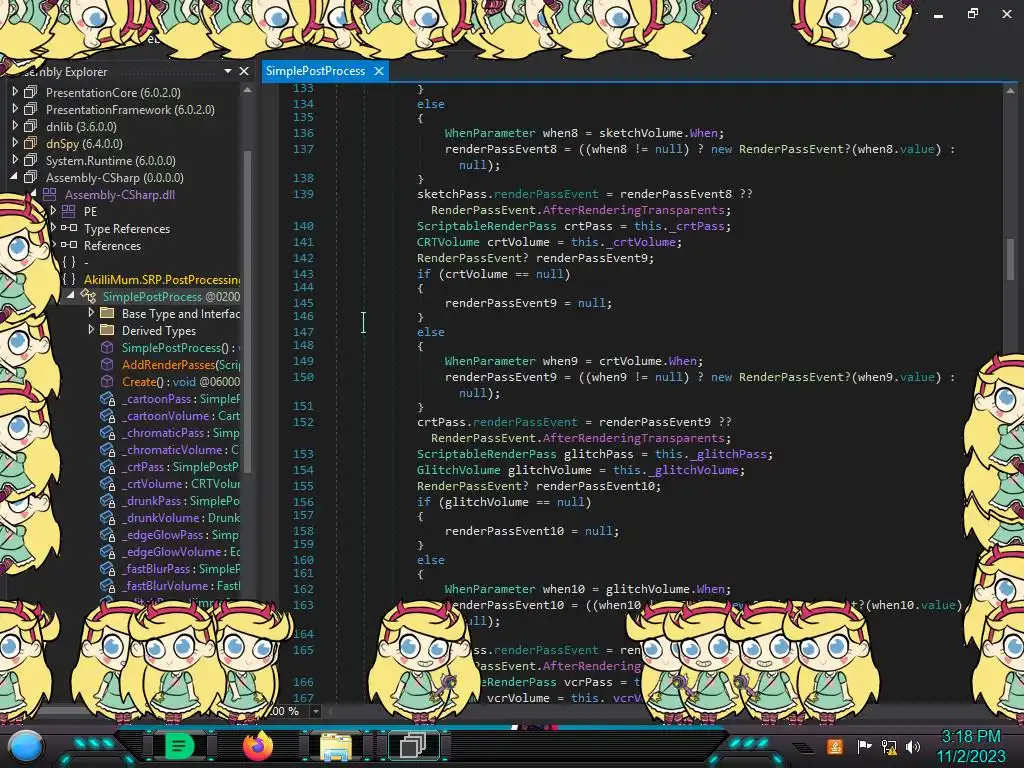The height and width of the screenshot is (768, 1024).
Task: Click the code editor vertical scrollbar thumb
Action: click(x=1010, y=259)
